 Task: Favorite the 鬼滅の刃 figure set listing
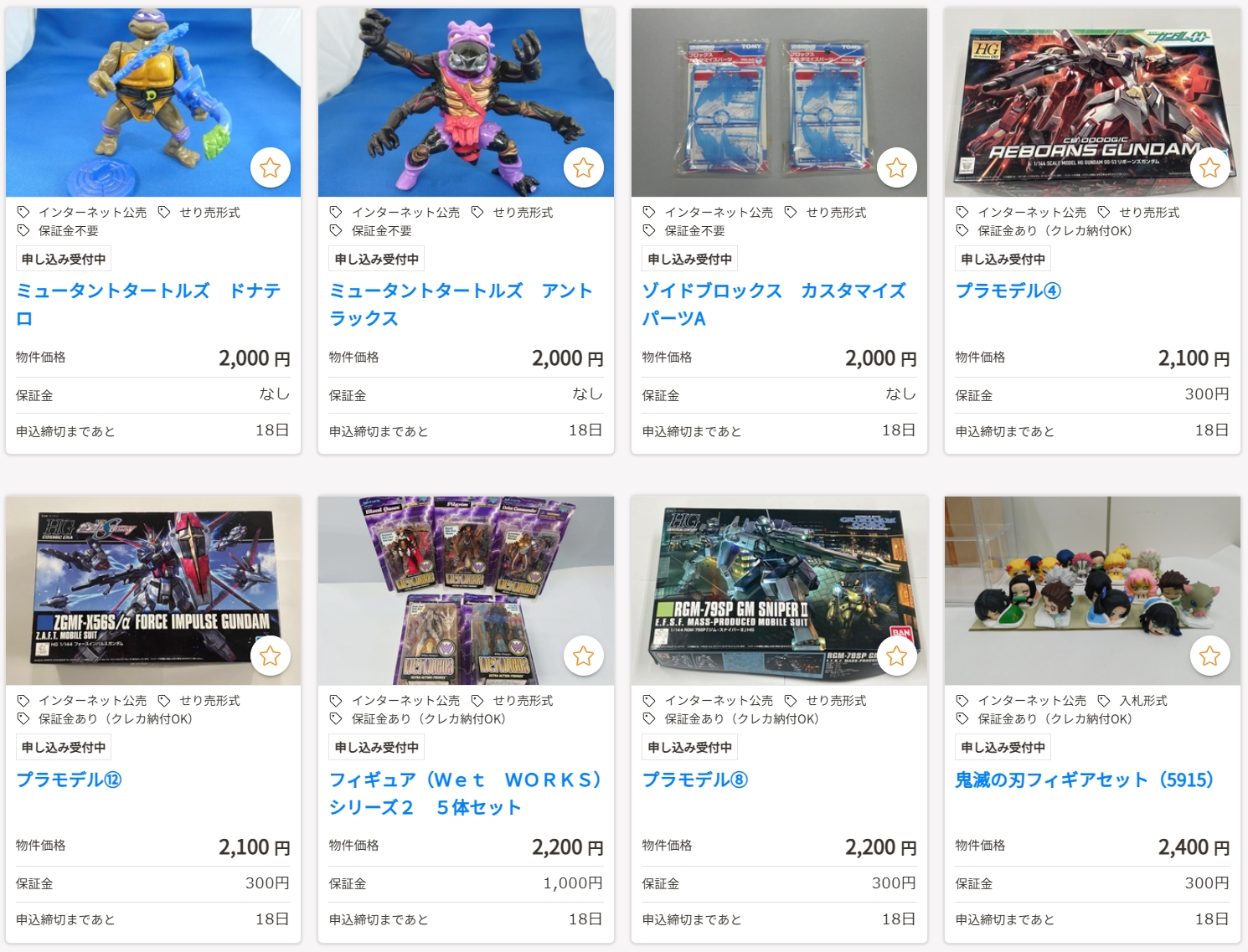point(1210,656)
